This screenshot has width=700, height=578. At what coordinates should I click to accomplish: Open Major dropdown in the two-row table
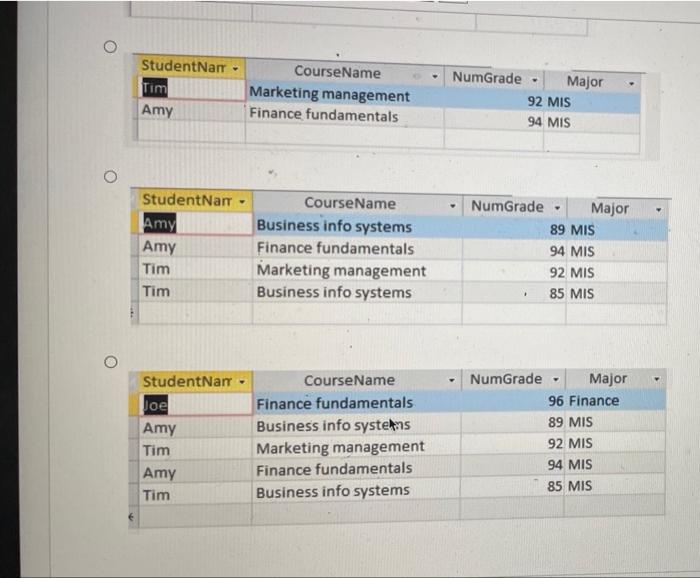pos(631,83)
